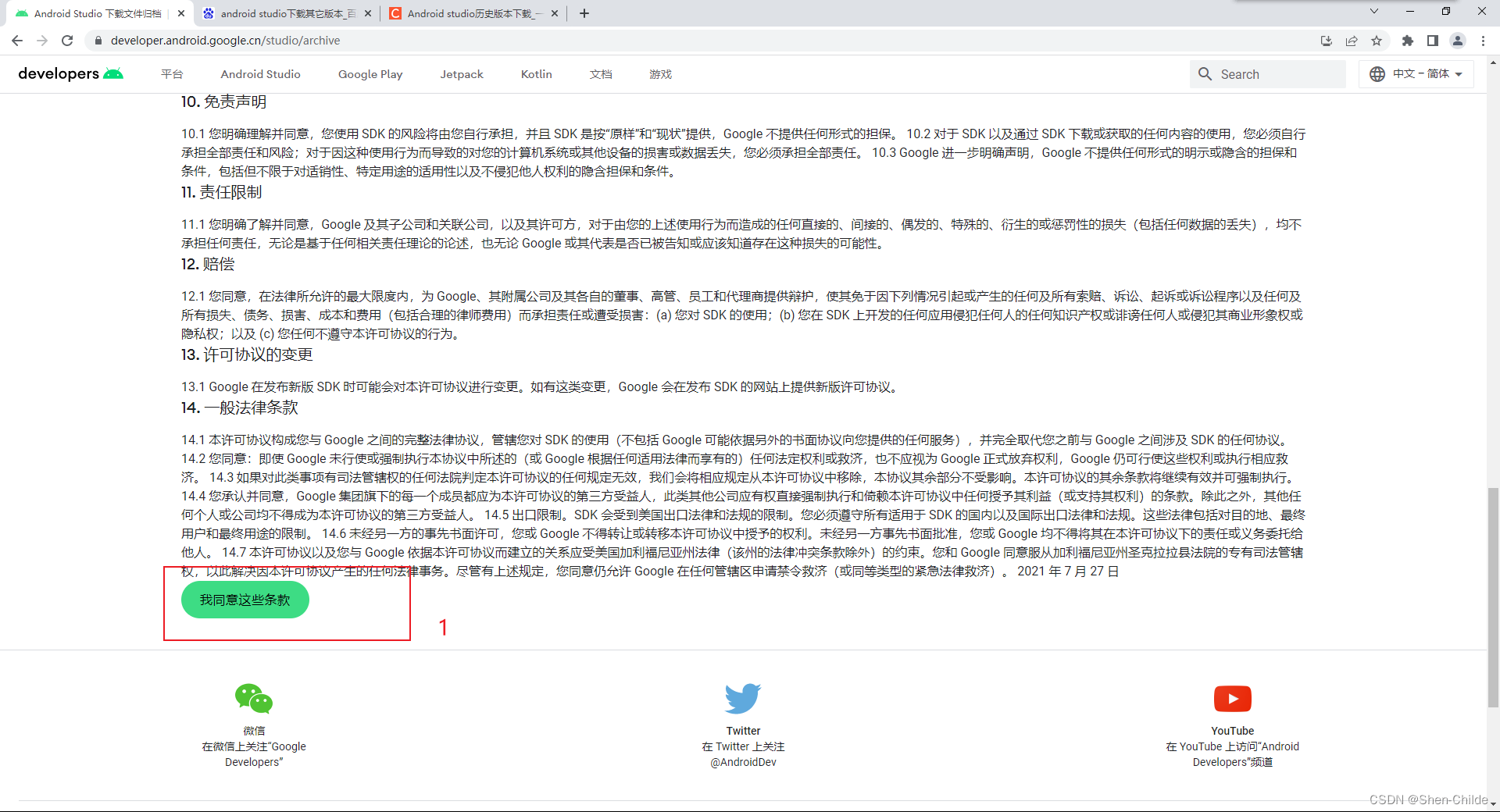Toggle the bookmark star for this page
The height and width of the screenshot is (812, 1500).
coord(1378,41)
